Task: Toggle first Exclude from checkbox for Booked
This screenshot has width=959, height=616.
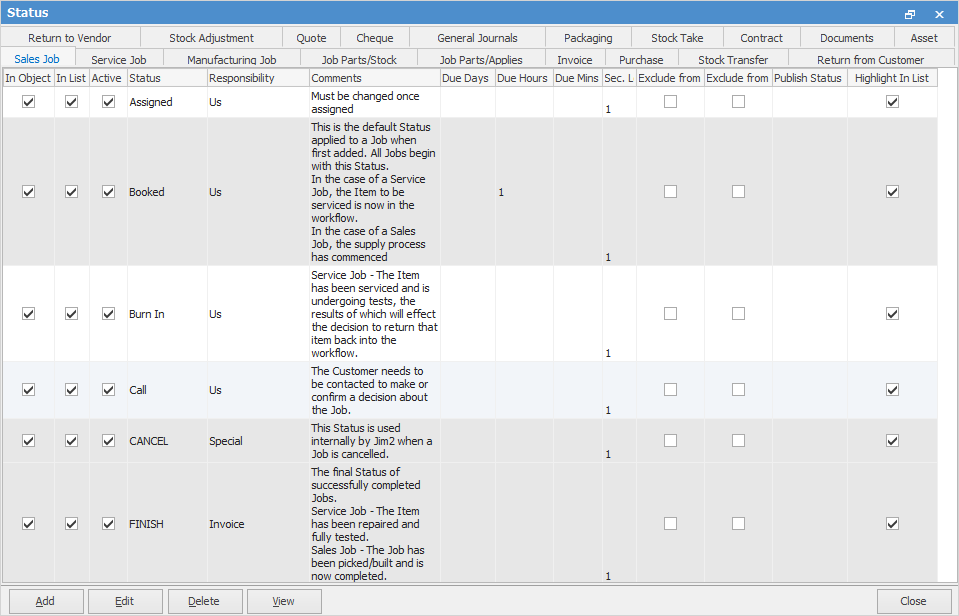Action: (670, 191)
